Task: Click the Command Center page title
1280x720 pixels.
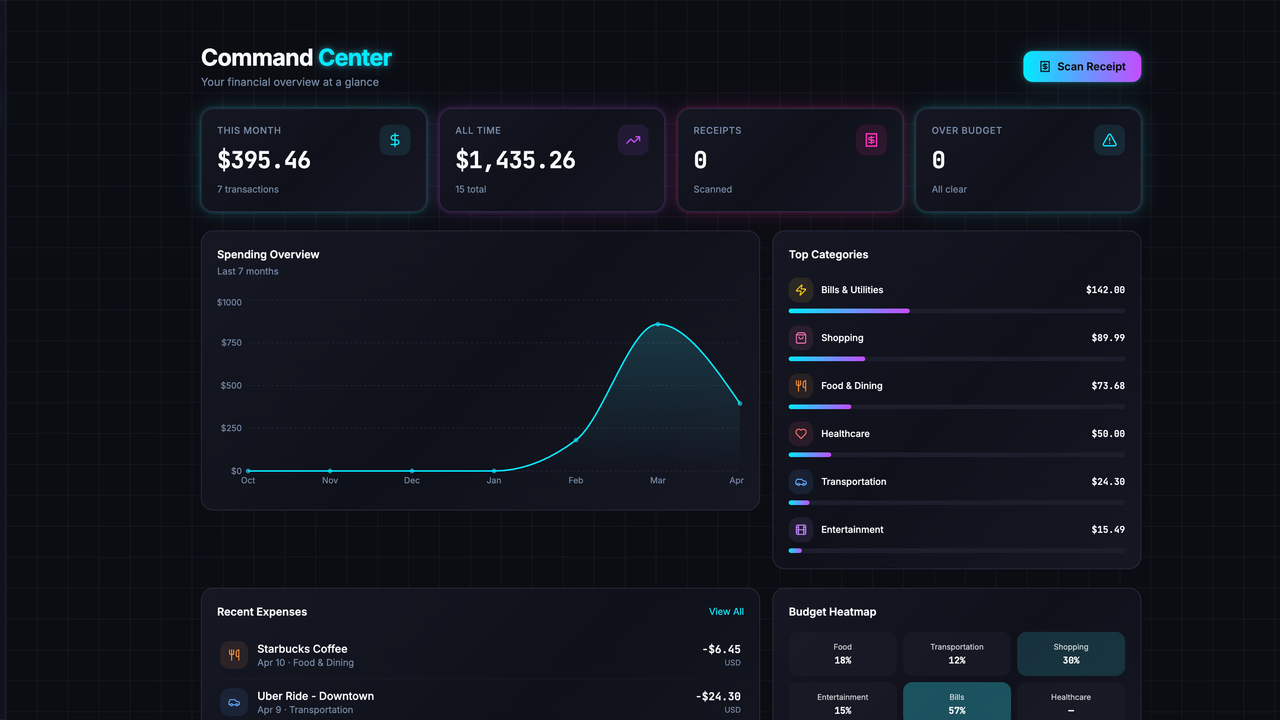Action: click(x=296, y=58)
